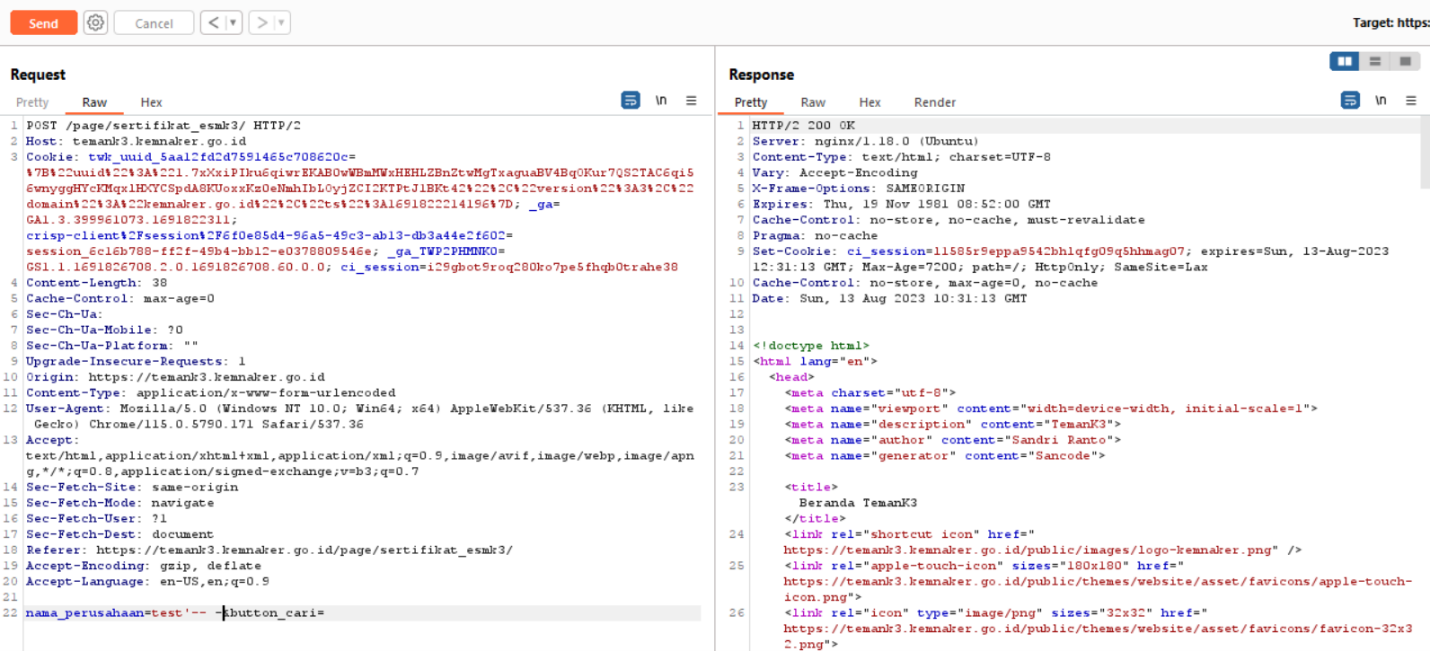Toggle word wrap in Response panel
Image resolution: width=1430 pixels, height=651 pixels.
tap(1350, 101)
